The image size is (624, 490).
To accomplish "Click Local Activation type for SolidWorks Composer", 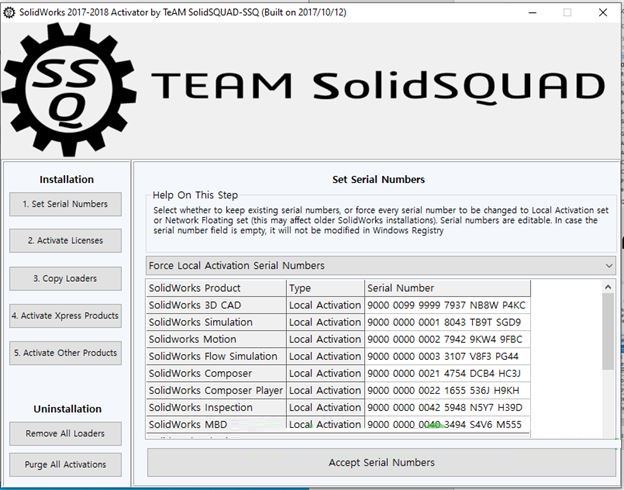I will coord(325,374).
